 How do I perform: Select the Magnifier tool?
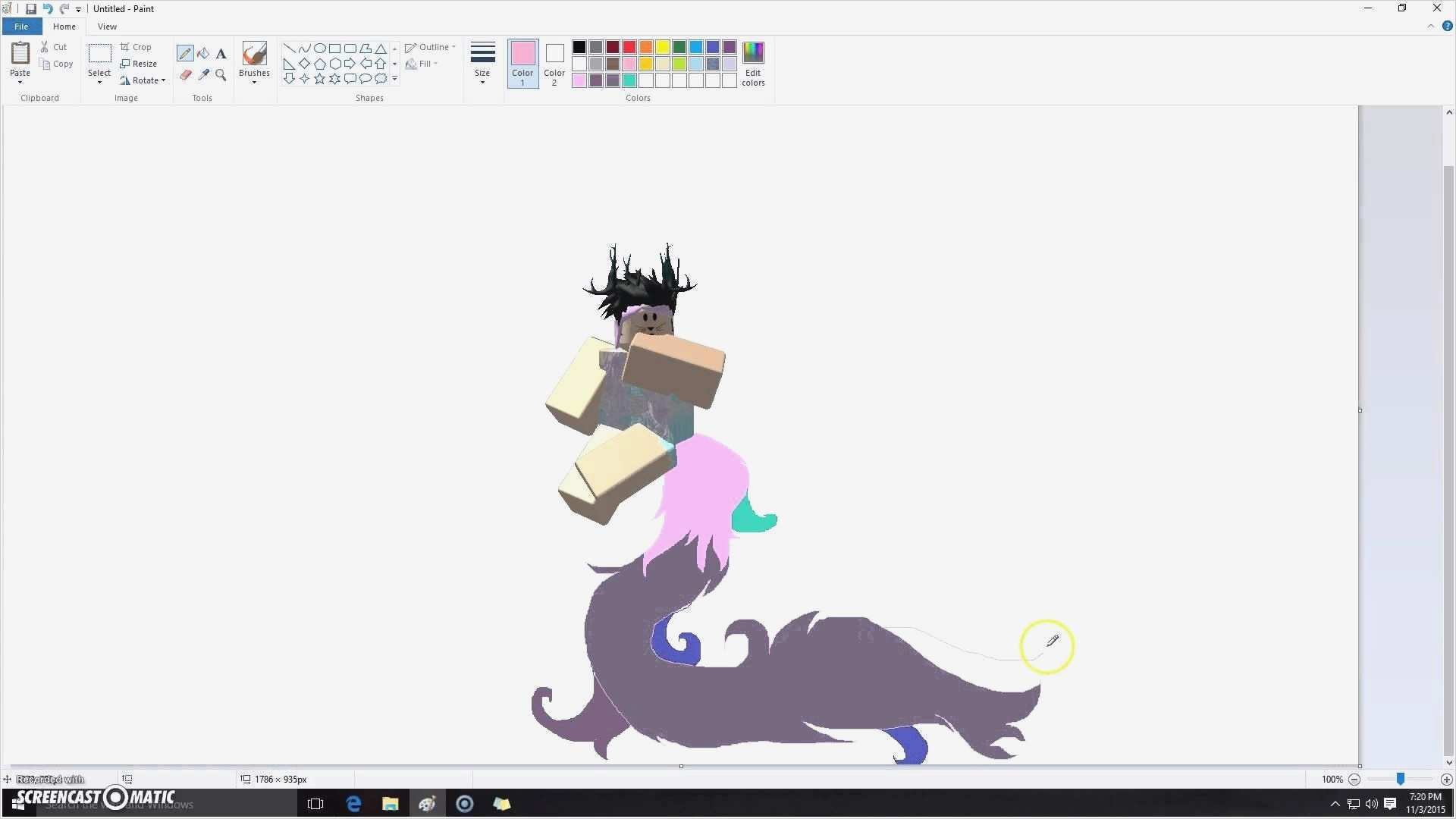click(221, 74)
